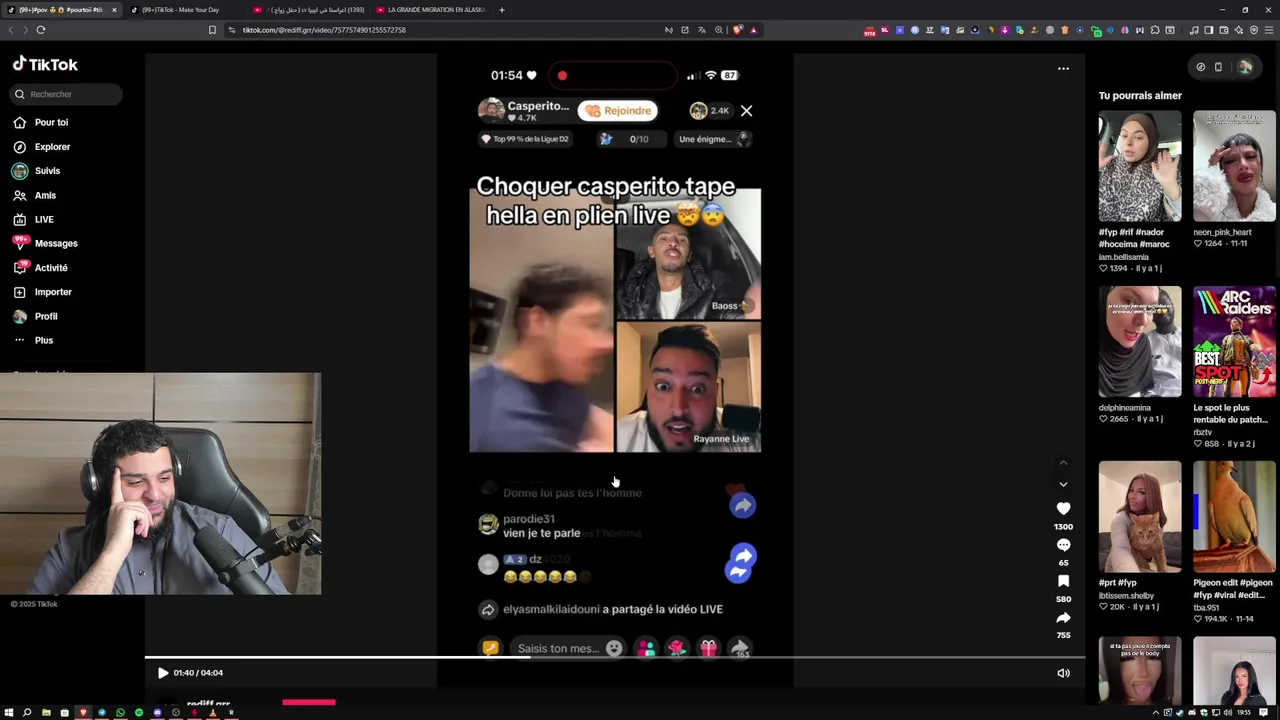Open Windows taskbar search
Viewport: 1280px width, 720px height.
coord(27,713)
